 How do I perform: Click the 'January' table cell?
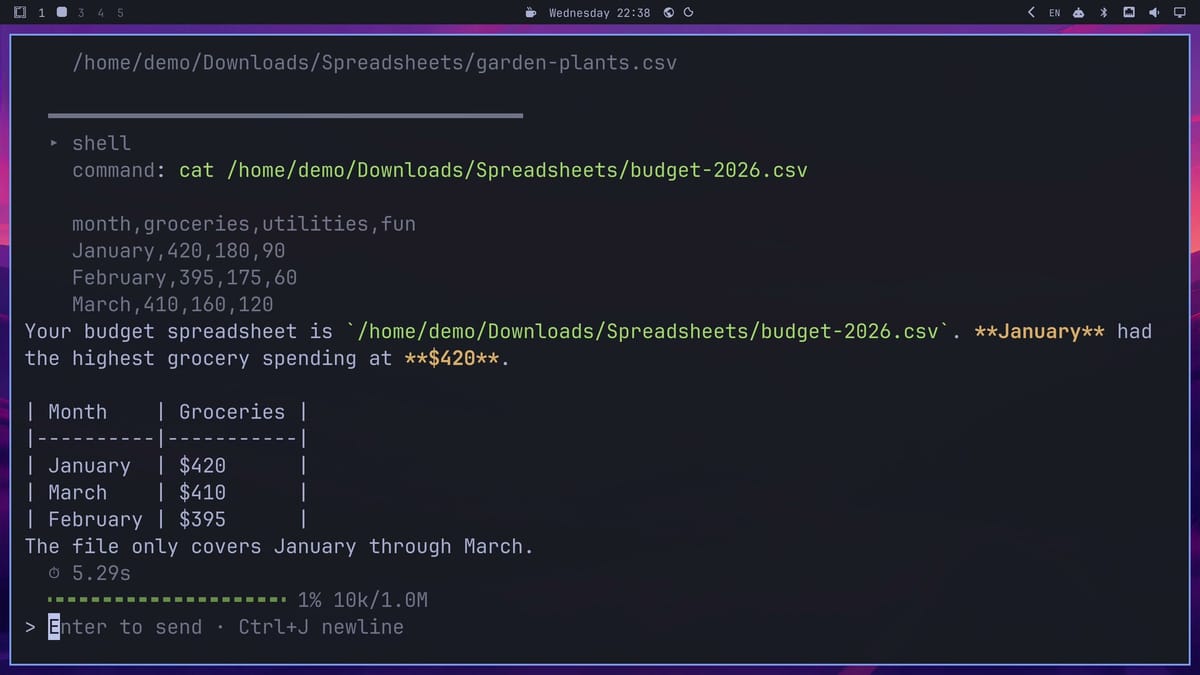coord(89,466)
